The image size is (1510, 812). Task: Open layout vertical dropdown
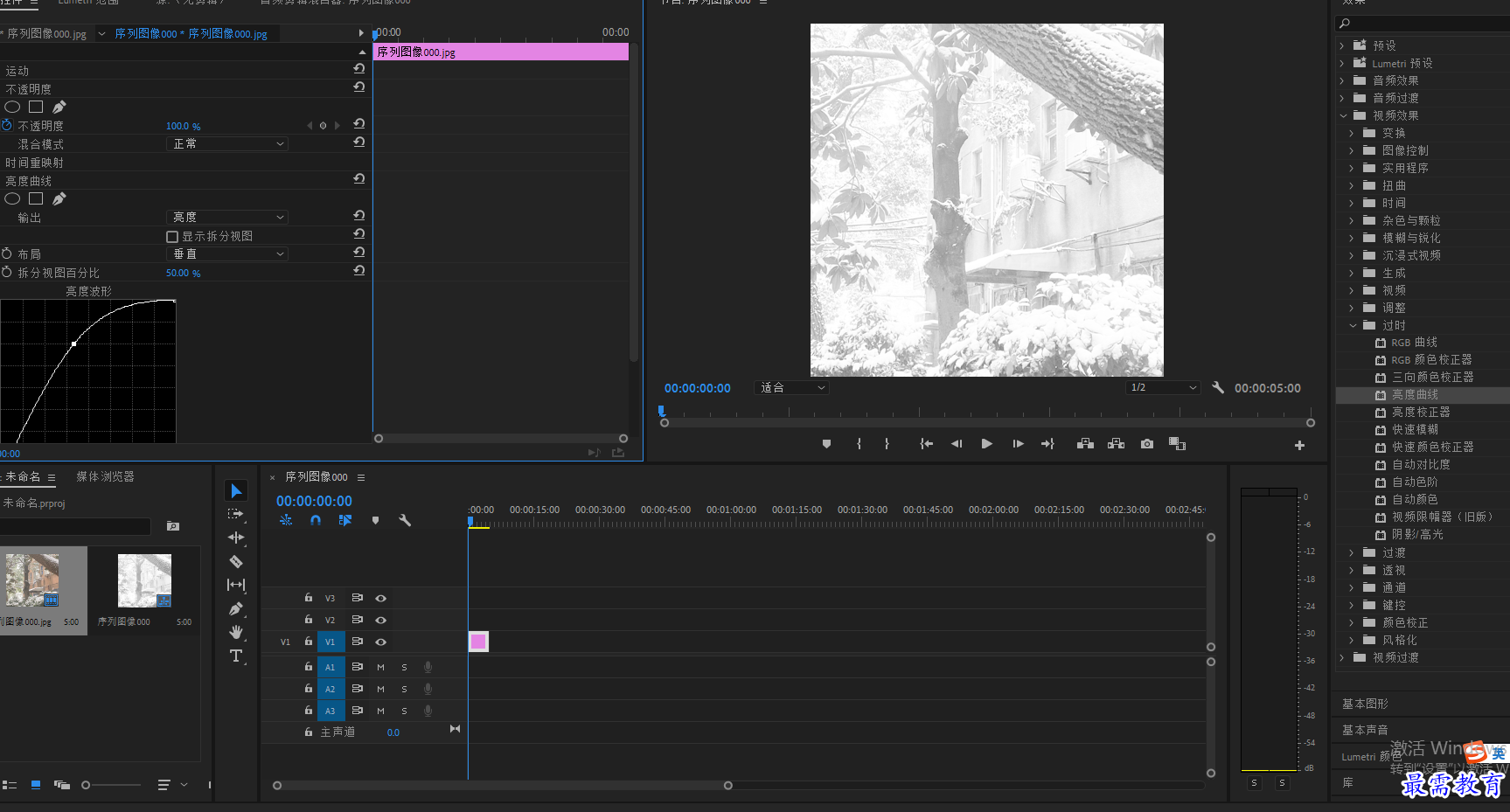click(x=227, y=253)
